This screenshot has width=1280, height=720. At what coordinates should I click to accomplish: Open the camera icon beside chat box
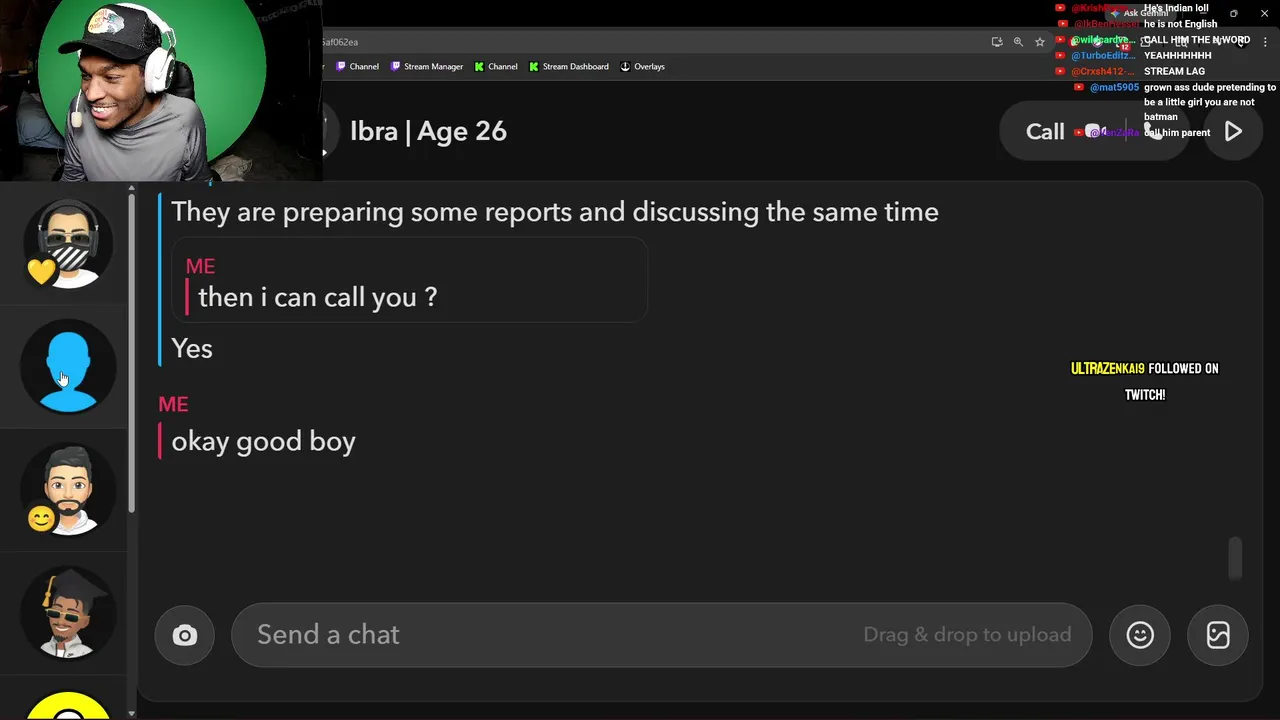pyautogui.click(x=185, y=635)
